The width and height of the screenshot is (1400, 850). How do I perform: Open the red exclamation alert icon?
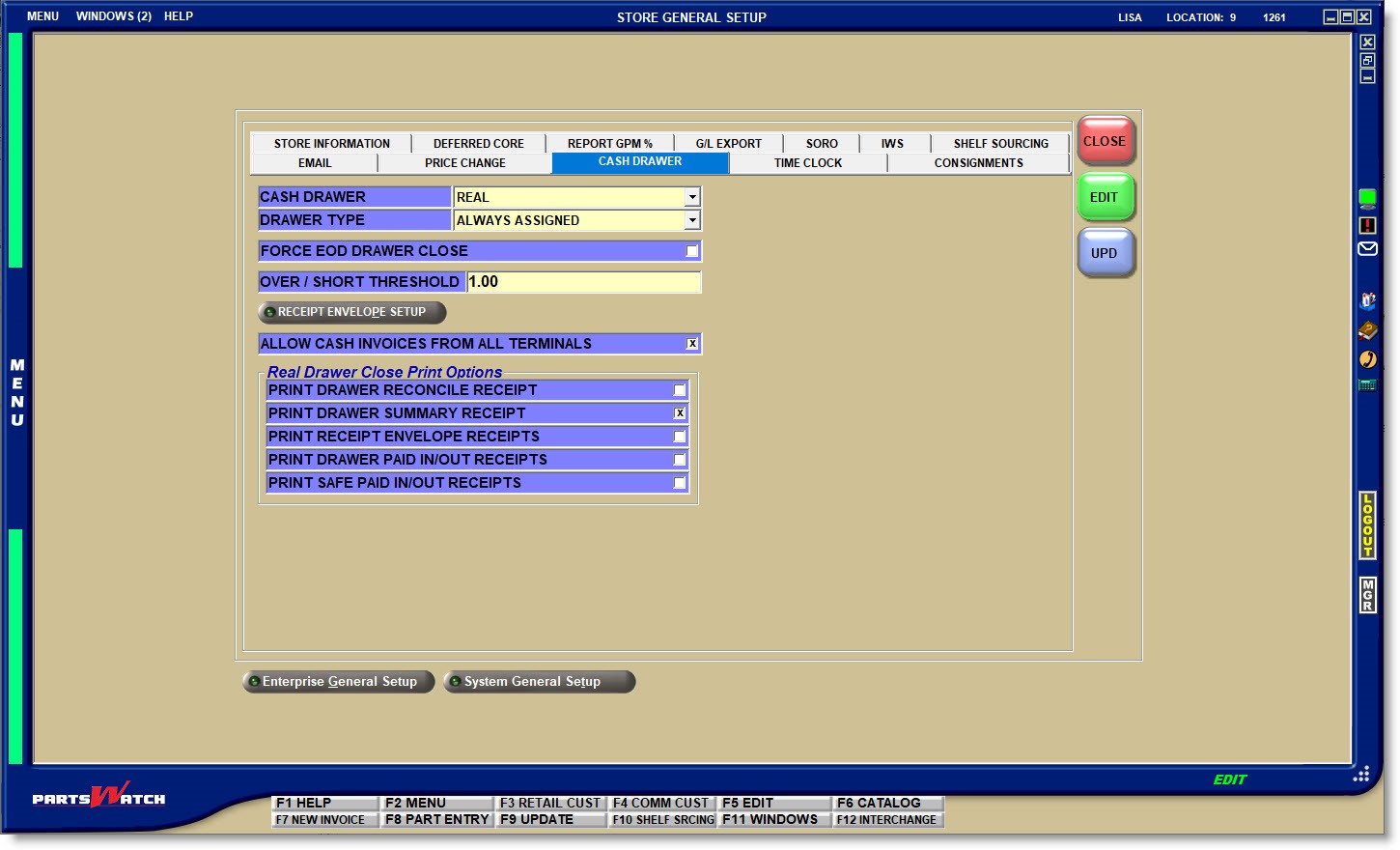(x=1367, y=225)
